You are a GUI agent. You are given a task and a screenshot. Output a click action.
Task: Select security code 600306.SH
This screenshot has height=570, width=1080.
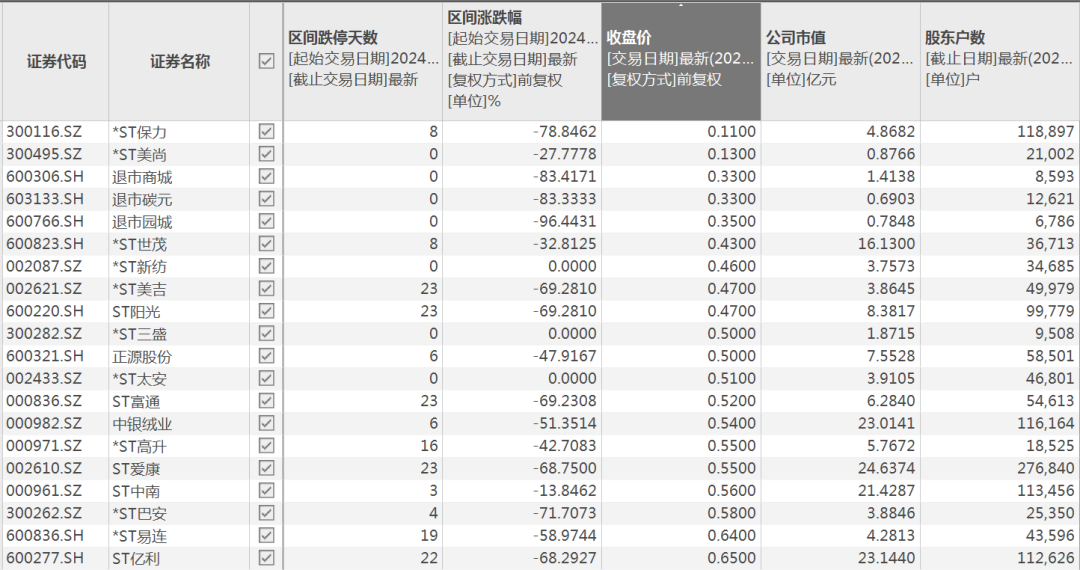tap(45, 176)
